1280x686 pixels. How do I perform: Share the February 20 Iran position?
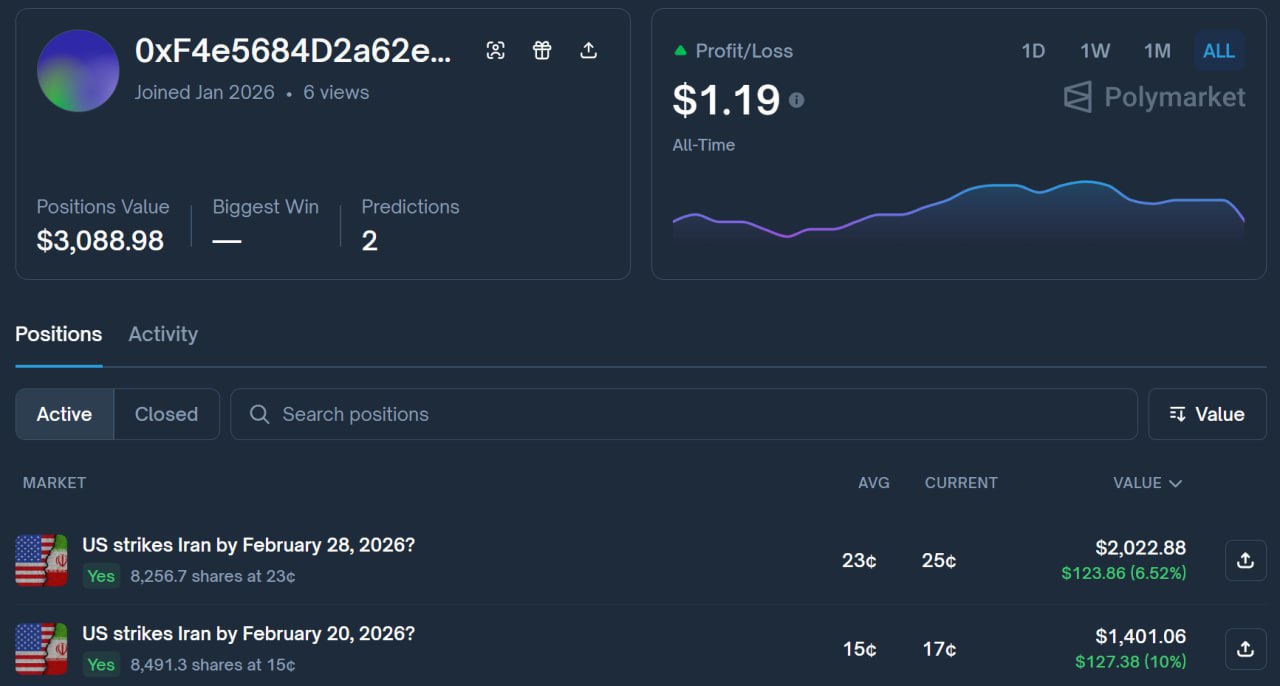[1245, 649]
